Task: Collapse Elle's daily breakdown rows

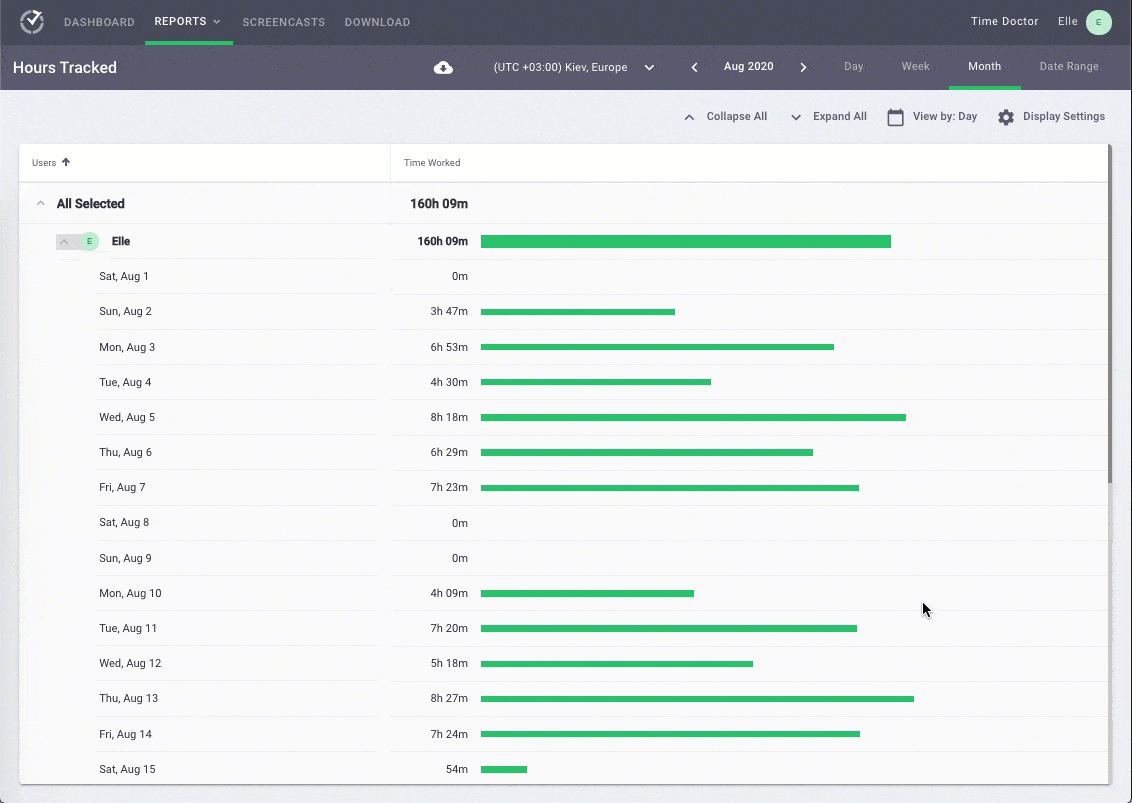Action: (64, 241)
